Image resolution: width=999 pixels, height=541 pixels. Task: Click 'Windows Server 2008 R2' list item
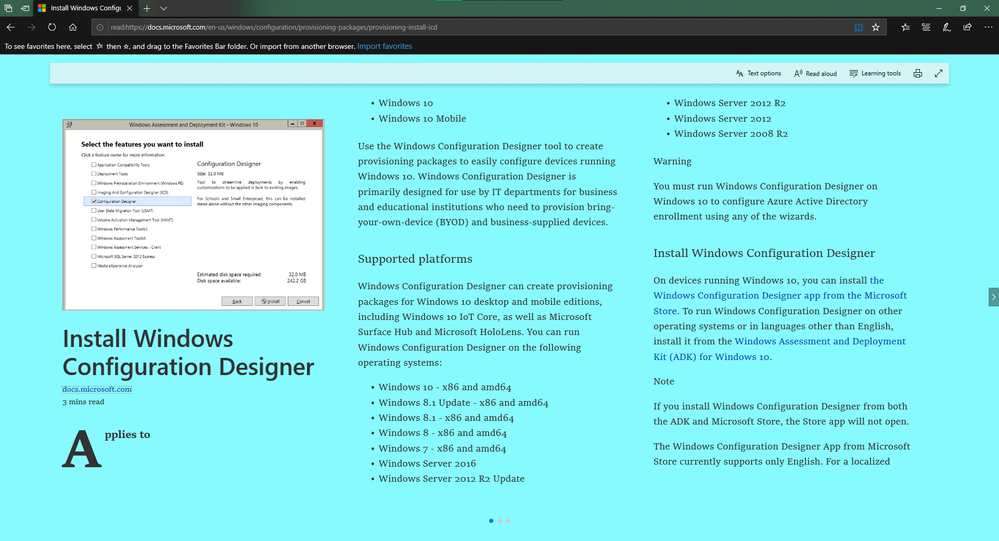731,134
